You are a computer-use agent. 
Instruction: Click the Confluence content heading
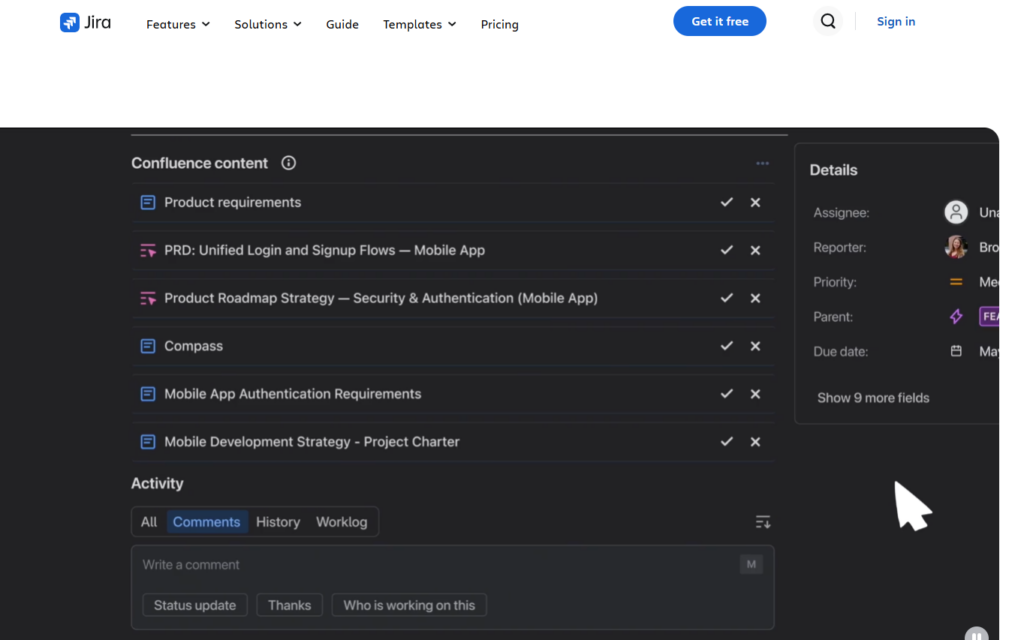coord(199,163)
